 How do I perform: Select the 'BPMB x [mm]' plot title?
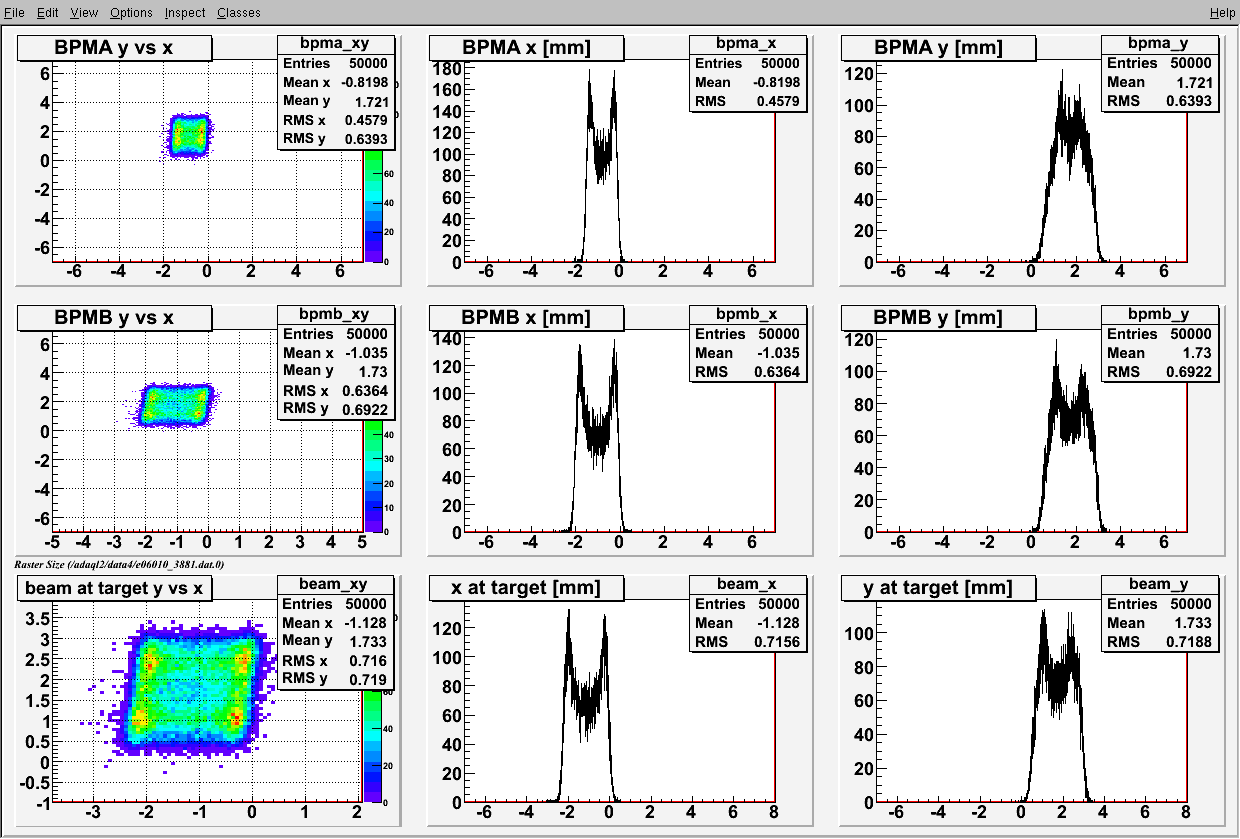(x=526, y=317)
